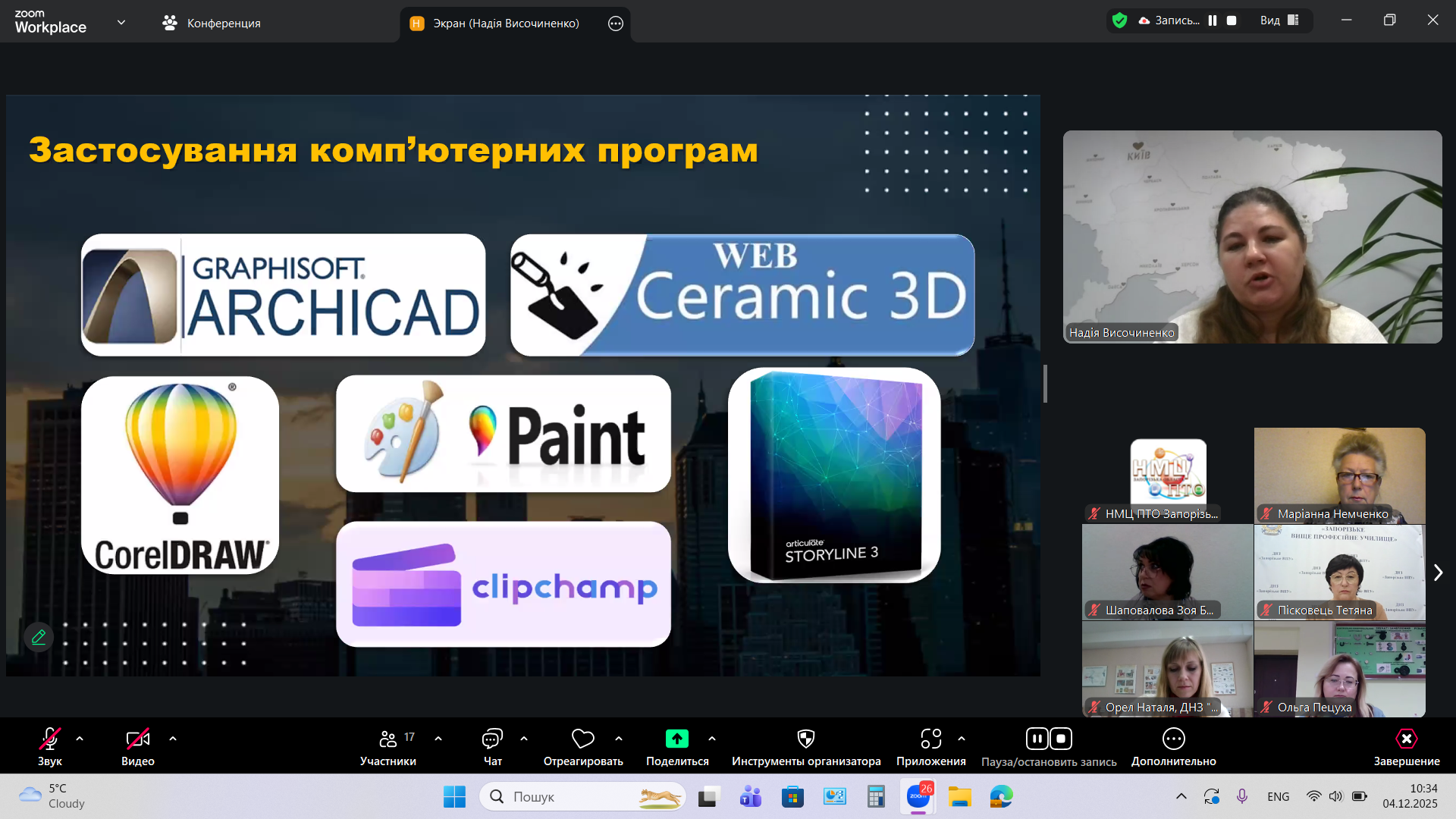Open the Вид view layout menu
1456x819 pixels.
tap(1280, 20)
